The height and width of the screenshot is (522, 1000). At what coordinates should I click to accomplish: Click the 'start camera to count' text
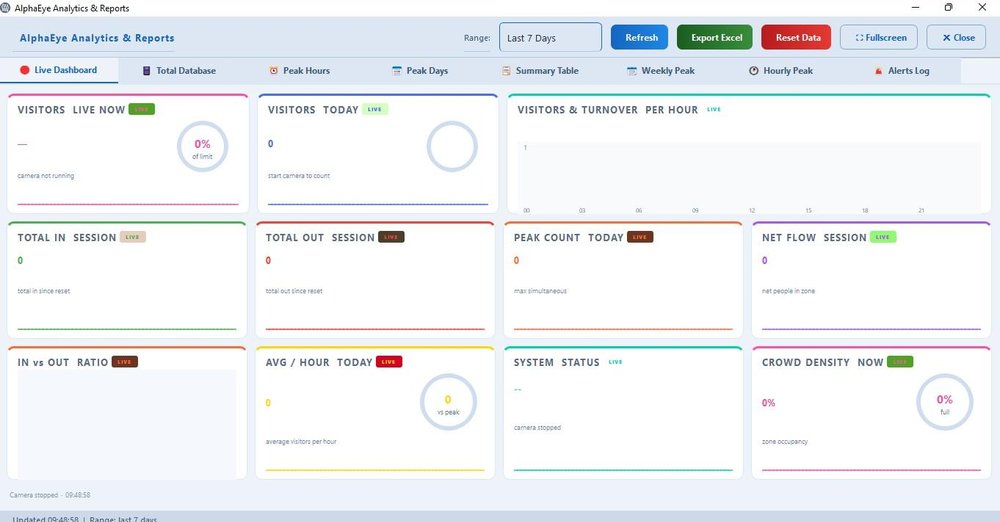[298, 175]
